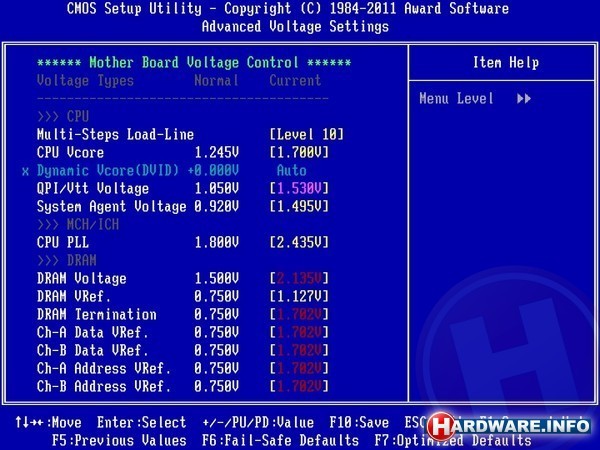Change the CPU Vcore 1.700V value
This screenshot has width=600, height=450.
299,153
